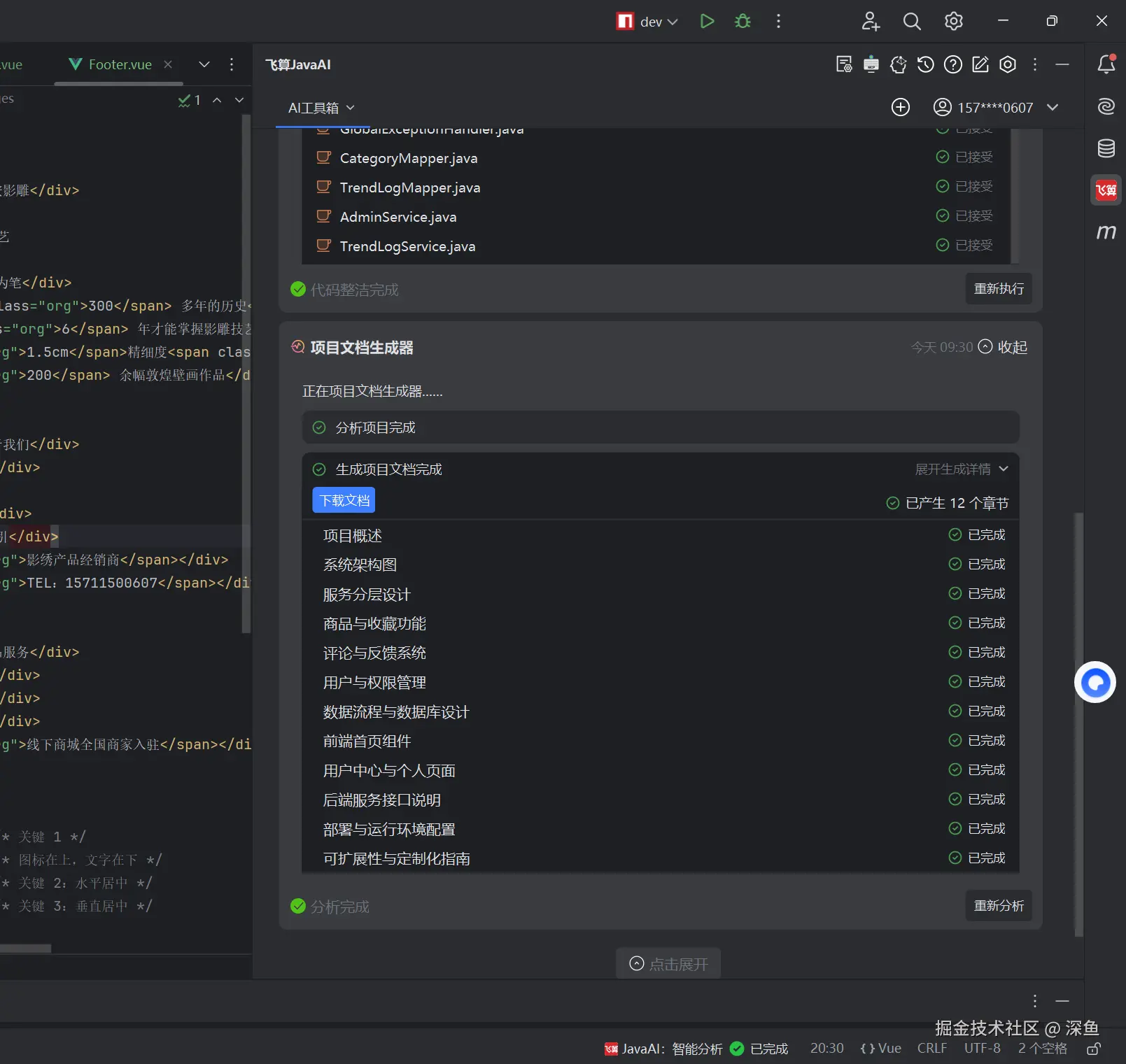
Task: Open the dev run configuration dropdown
Action: (648, 21)
